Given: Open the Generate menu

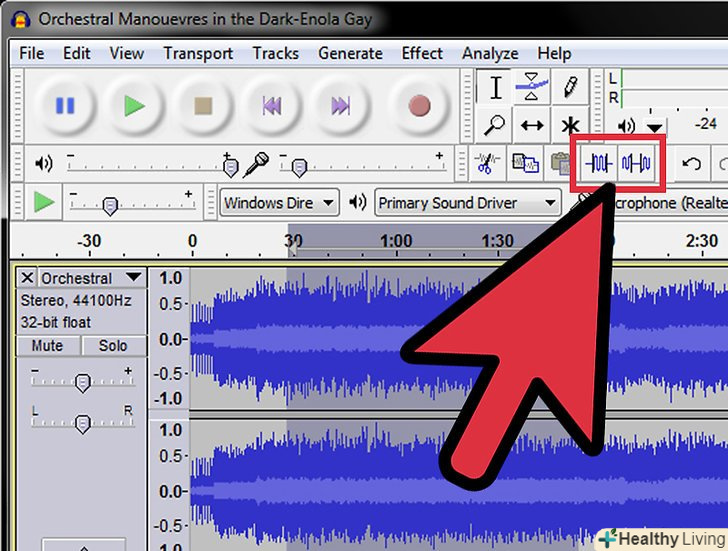Looking at the screenshot, I should (351, 53).
